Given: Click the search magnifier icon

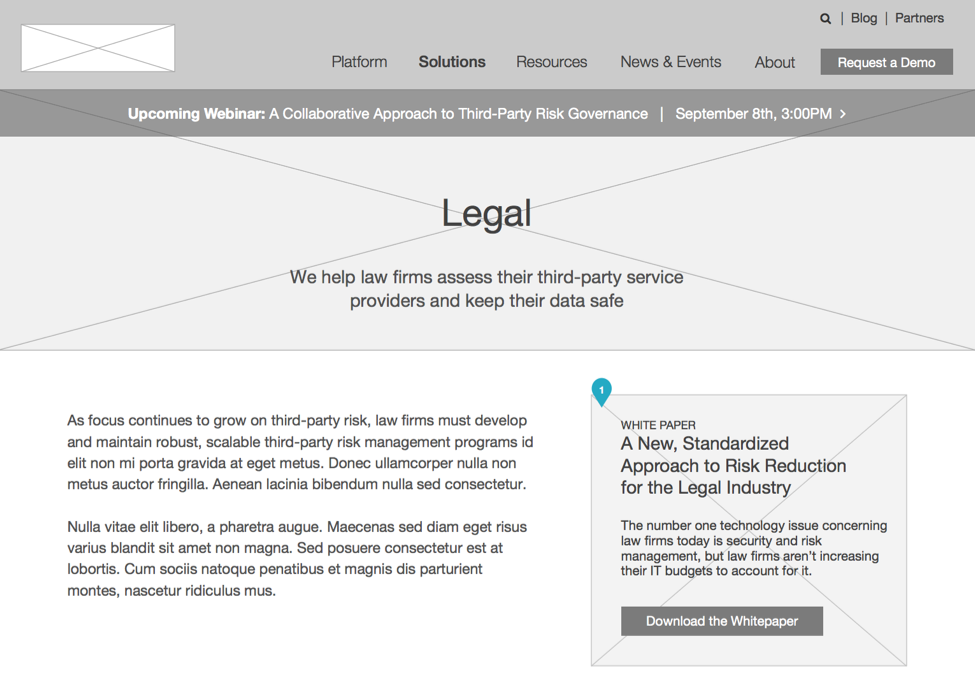Looking at the screenshot, I should click(825, 19).
